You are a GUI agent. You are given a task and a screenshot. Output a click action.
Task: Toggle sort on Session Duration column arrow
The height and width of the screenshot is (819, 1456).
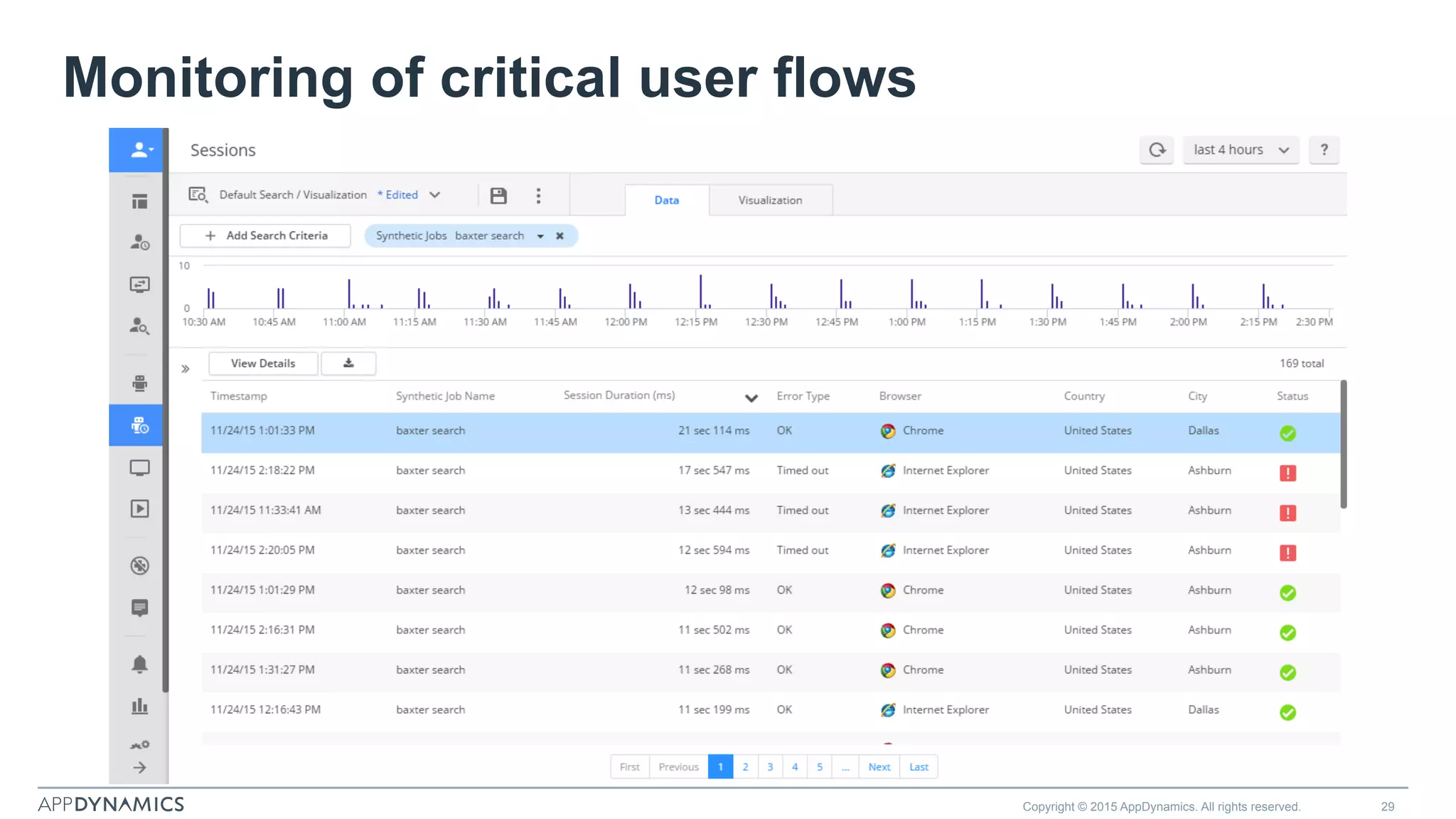click(x=751, y=398)
